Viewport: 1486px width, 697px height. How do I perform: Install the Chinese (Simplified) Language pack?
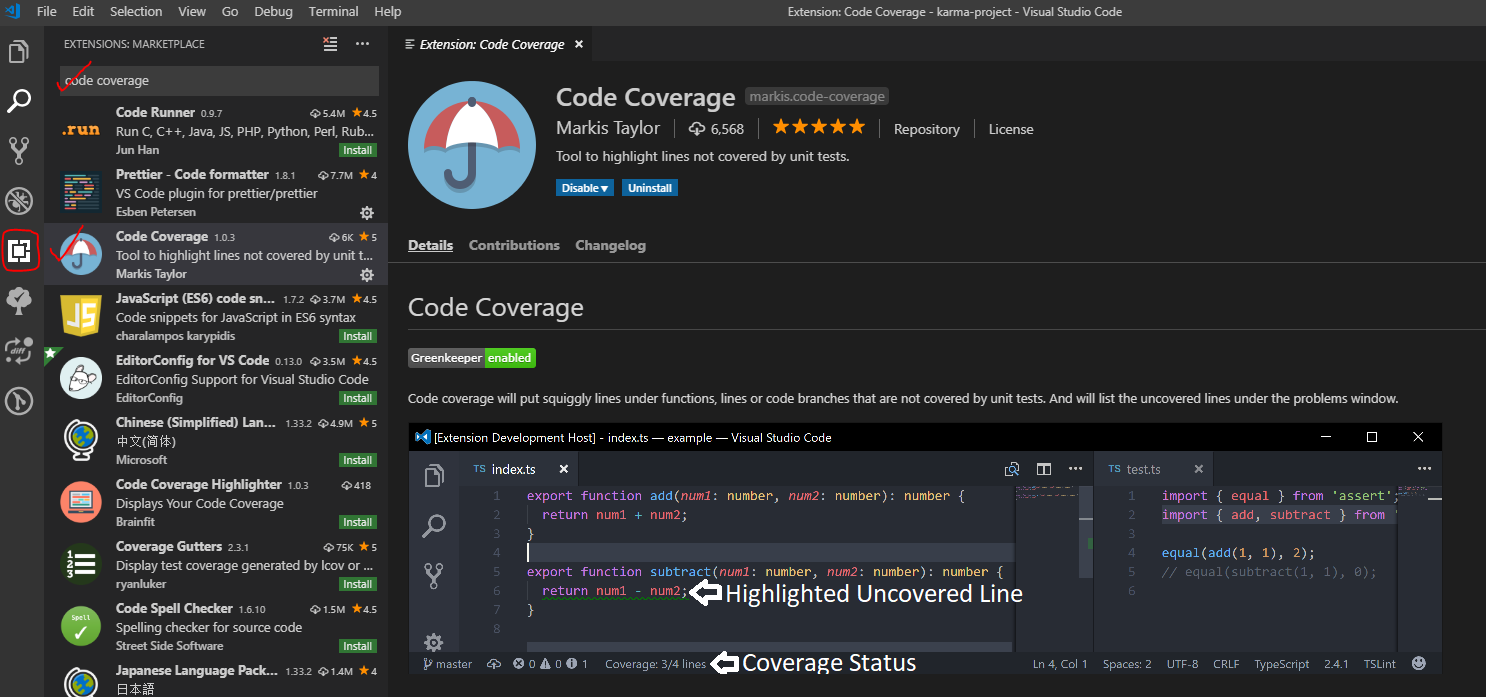pyautogui.click(x=357, y=460)
